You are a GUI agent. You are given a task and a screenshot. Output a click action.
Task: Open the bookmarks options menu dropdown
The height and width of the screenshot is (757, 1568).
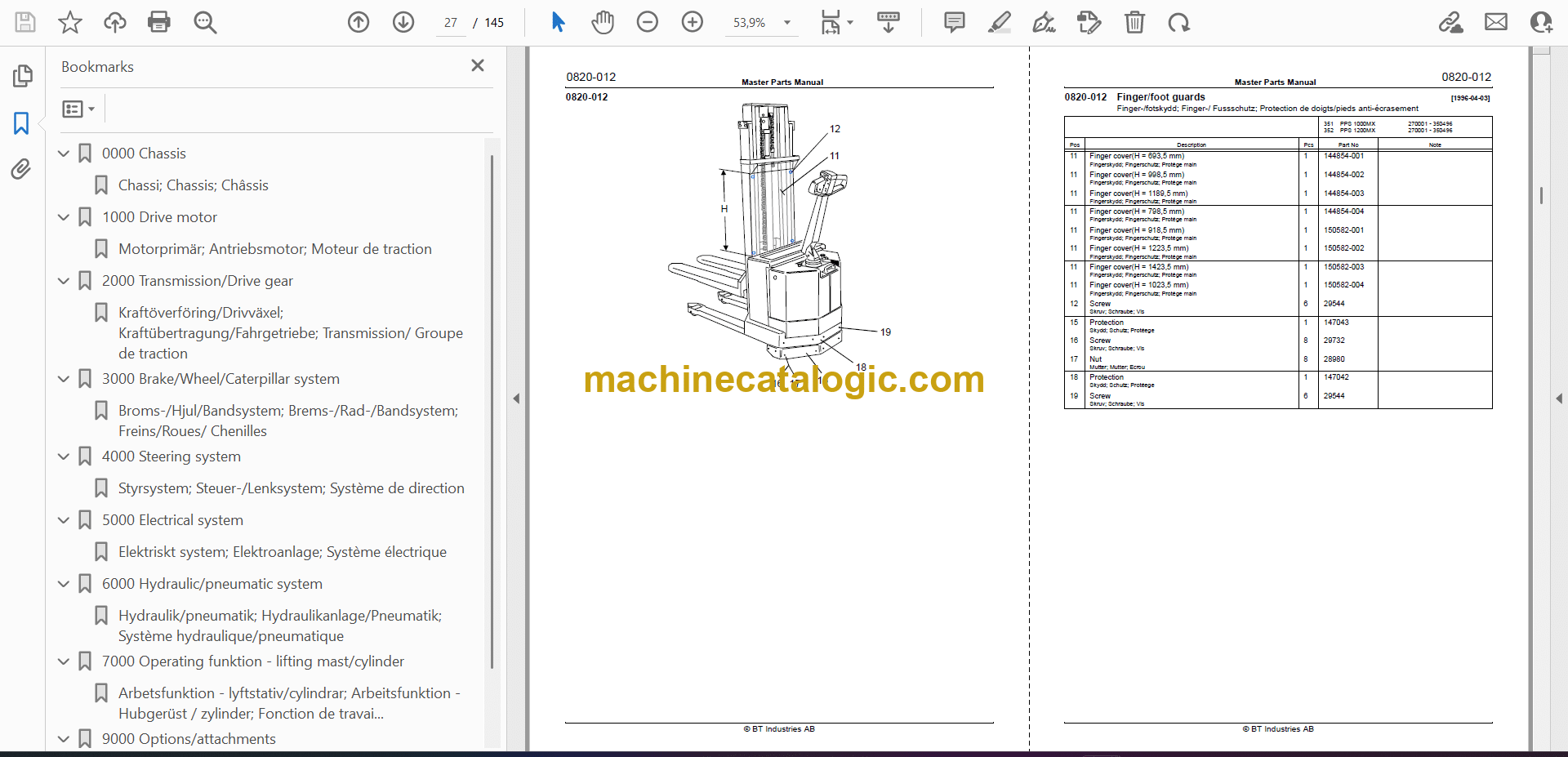pyautogui.click(x=79, y=109)
